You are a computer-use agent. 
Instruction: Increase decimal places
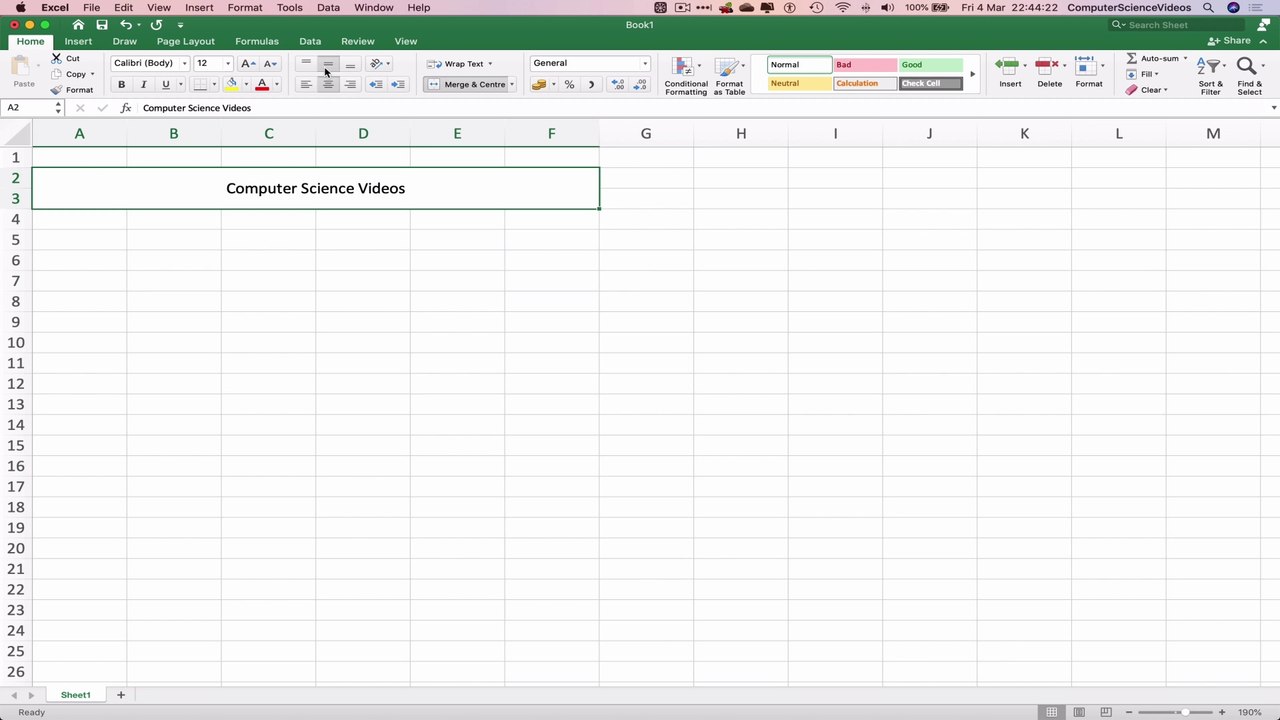pyautogui.click(x=618, y=85)
